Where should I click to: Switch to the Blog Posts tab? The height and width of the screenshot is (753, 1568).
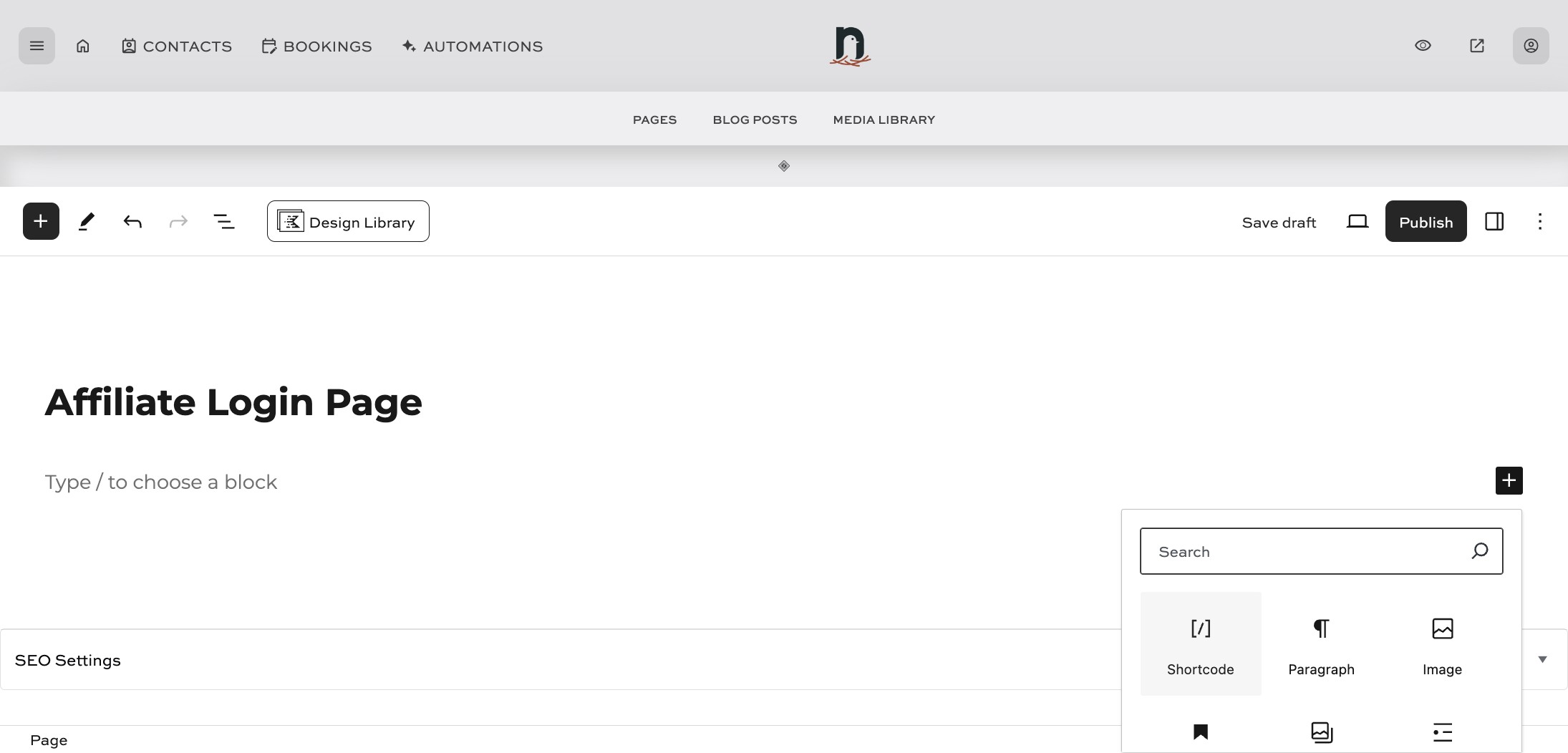click(754, 119)
